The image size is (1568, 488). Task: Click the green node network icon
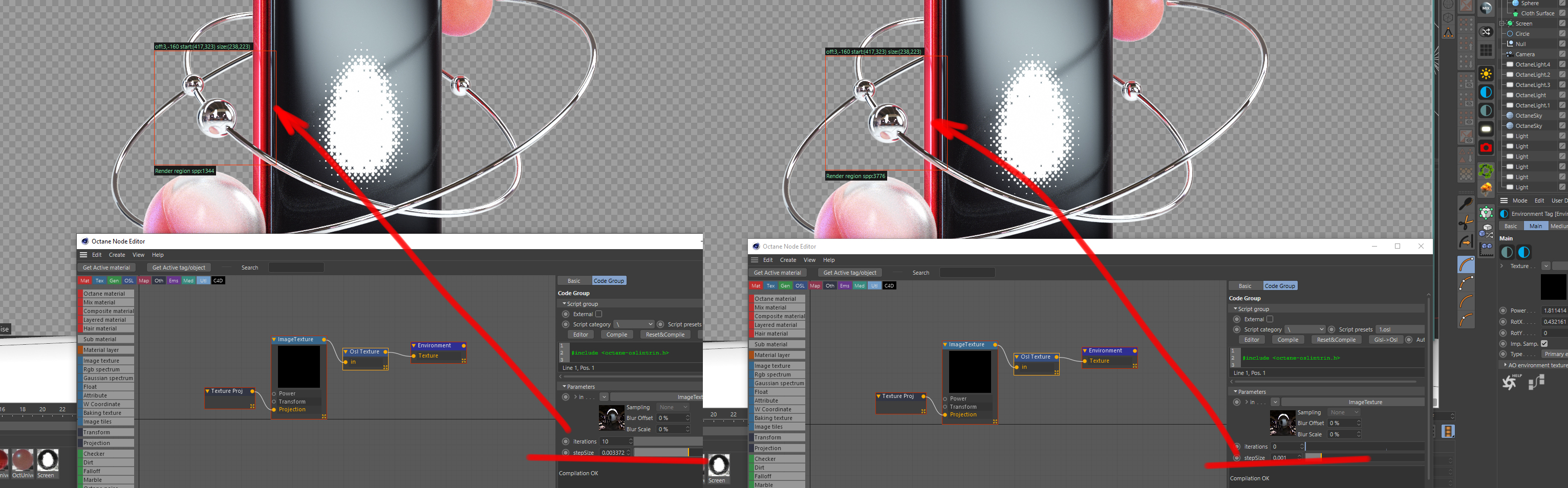point(1486,212)
